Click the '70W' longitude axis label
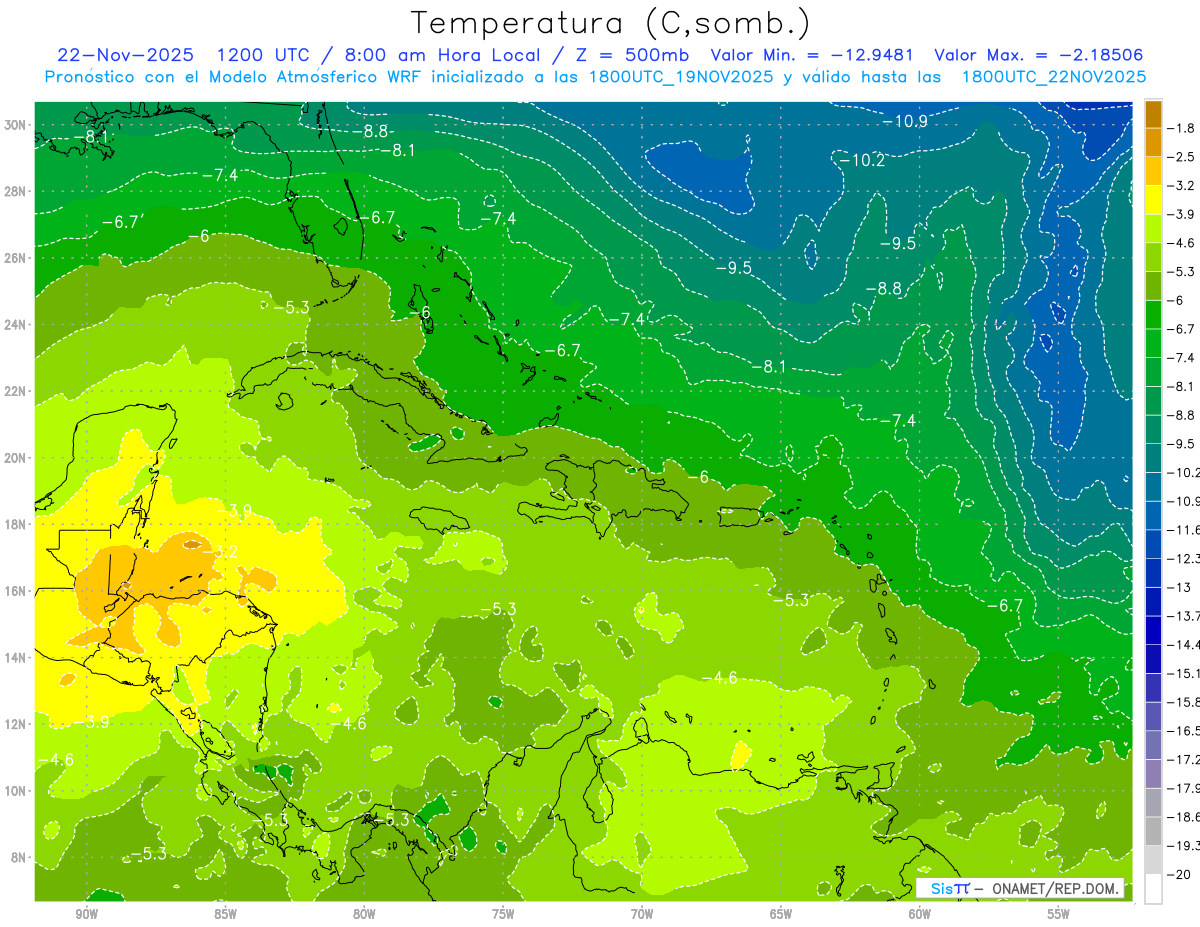Viewport: 1200px width, 927px height. [x=642, y=914]
